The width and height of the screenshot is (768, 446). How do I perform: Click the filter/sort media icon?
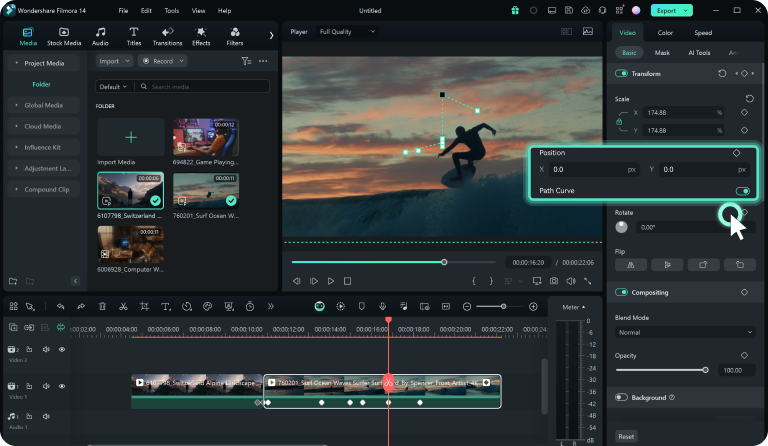point(246,61)
